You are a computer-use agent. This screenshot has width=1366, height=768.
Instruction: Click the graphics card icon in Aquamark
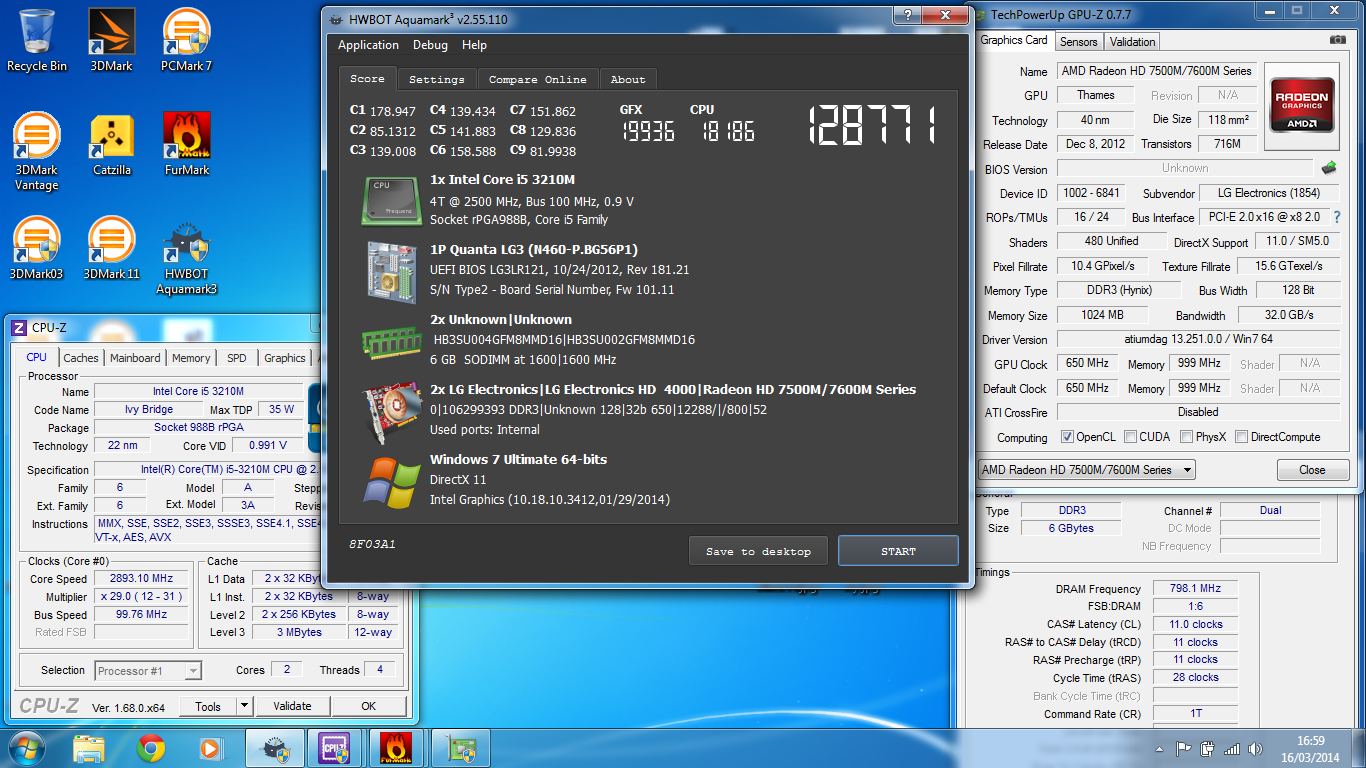391,412
